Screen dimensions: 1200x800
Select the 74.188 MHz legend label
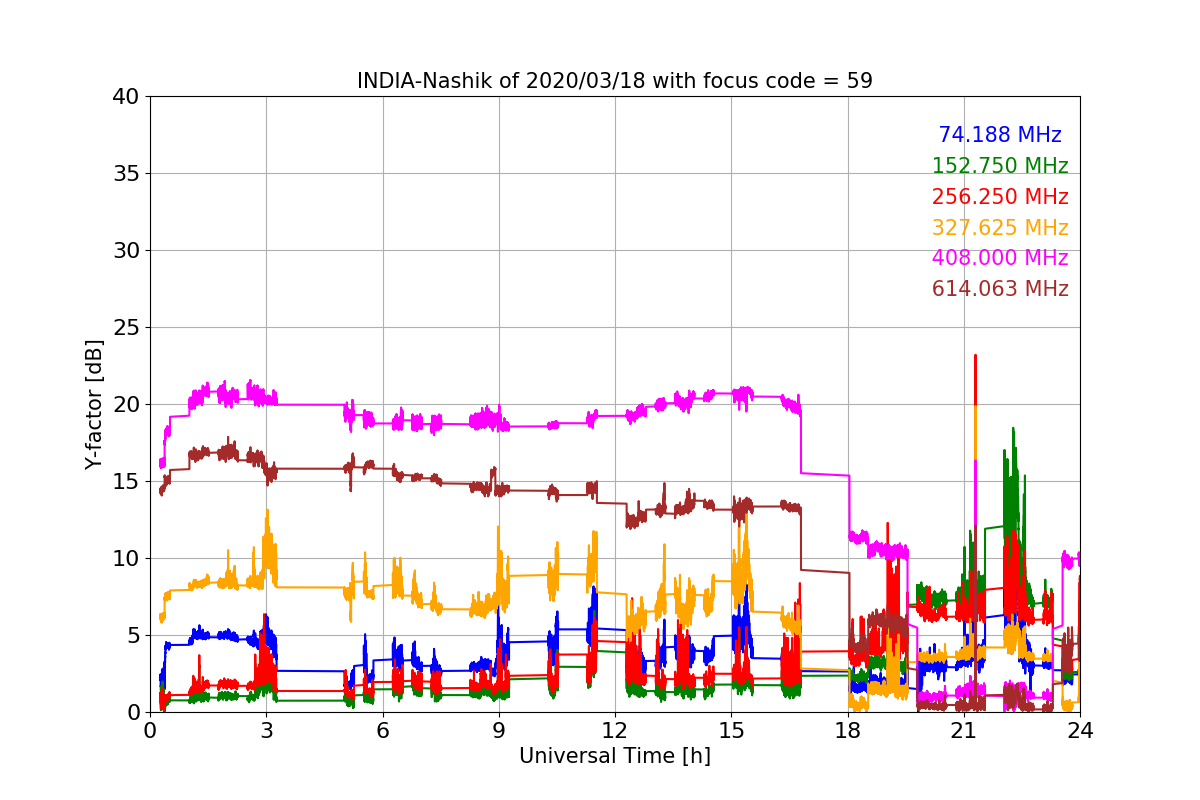(1000, 135)
